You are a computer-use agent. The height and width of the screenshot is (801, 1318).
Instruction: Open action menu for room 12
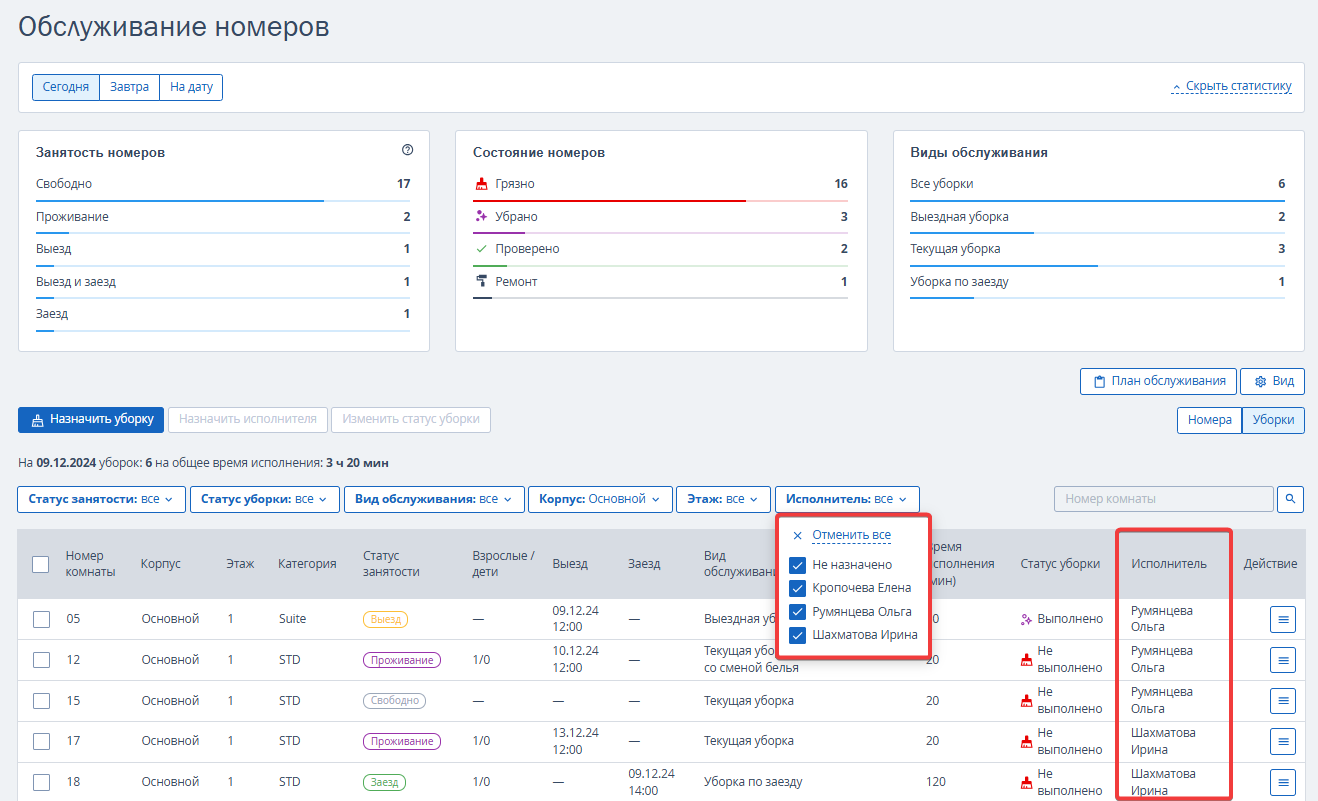pos(1283,660)
